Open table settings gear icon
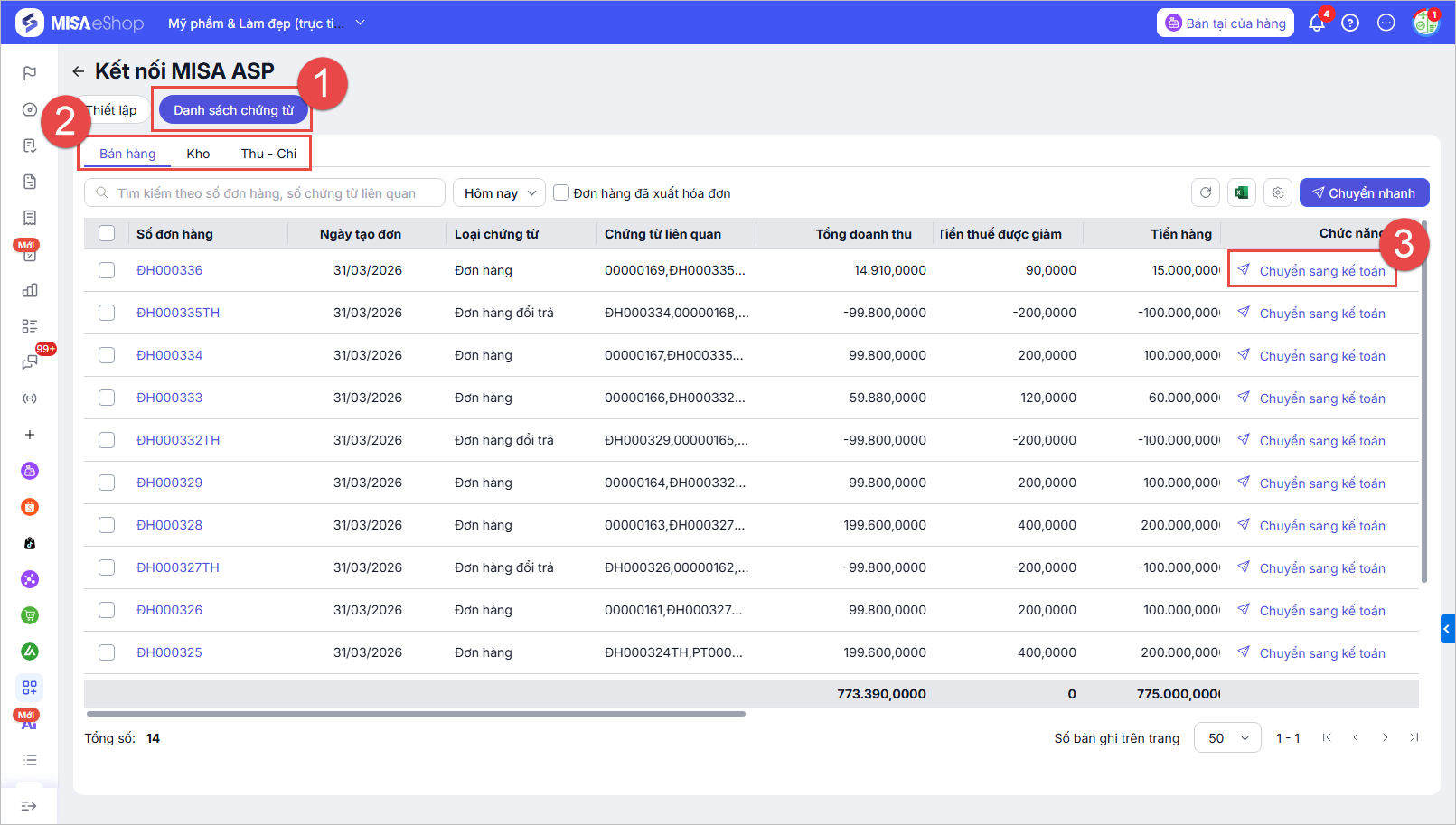Image resolution: width=1456 pixels, height=825 pixels. coord(1278,192)
